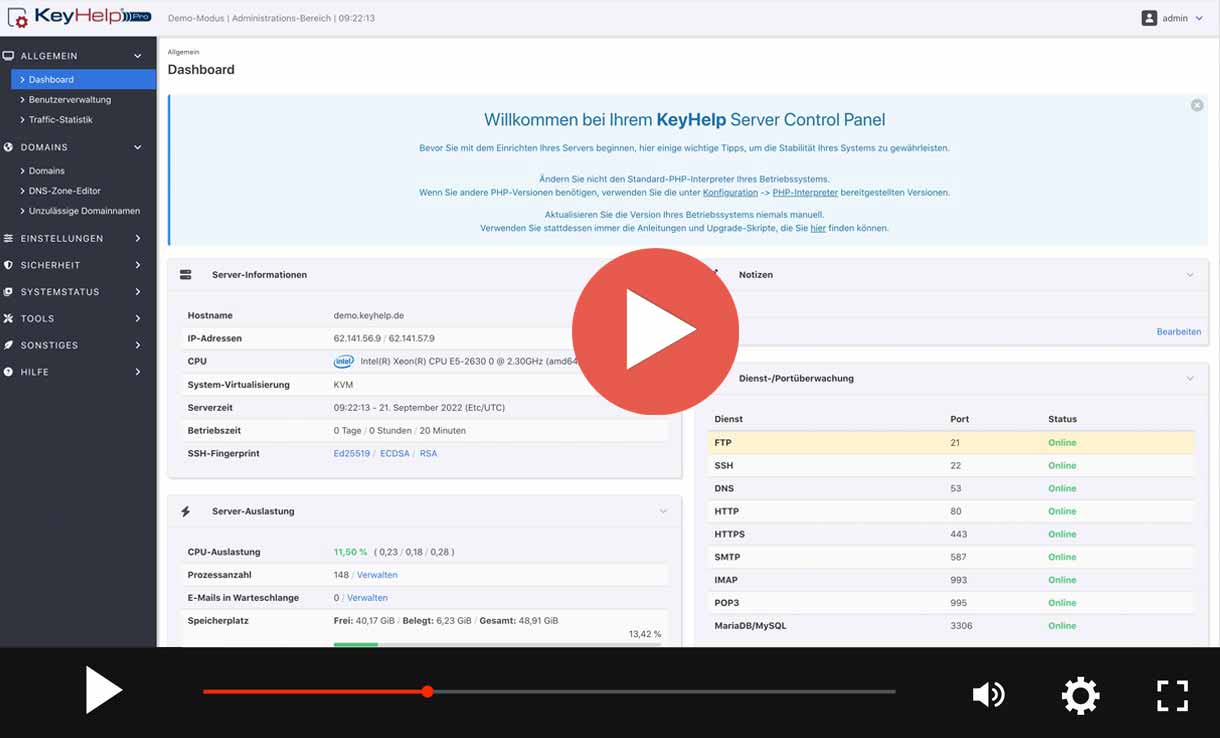Image resolution: width=1220 pixels, height=738 pixels.
Task: Click the Online status for SSH
Action: [x=1062, y=466]
